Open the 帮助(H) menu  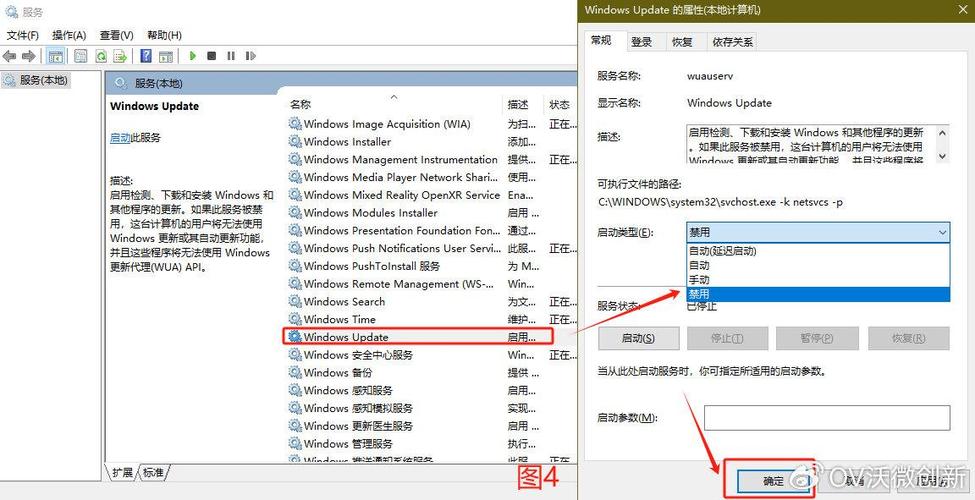(x=164, y=35)
